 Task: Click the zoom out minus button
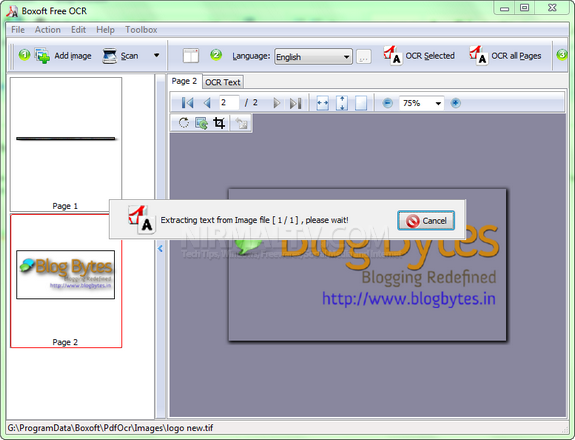point(387,103)
